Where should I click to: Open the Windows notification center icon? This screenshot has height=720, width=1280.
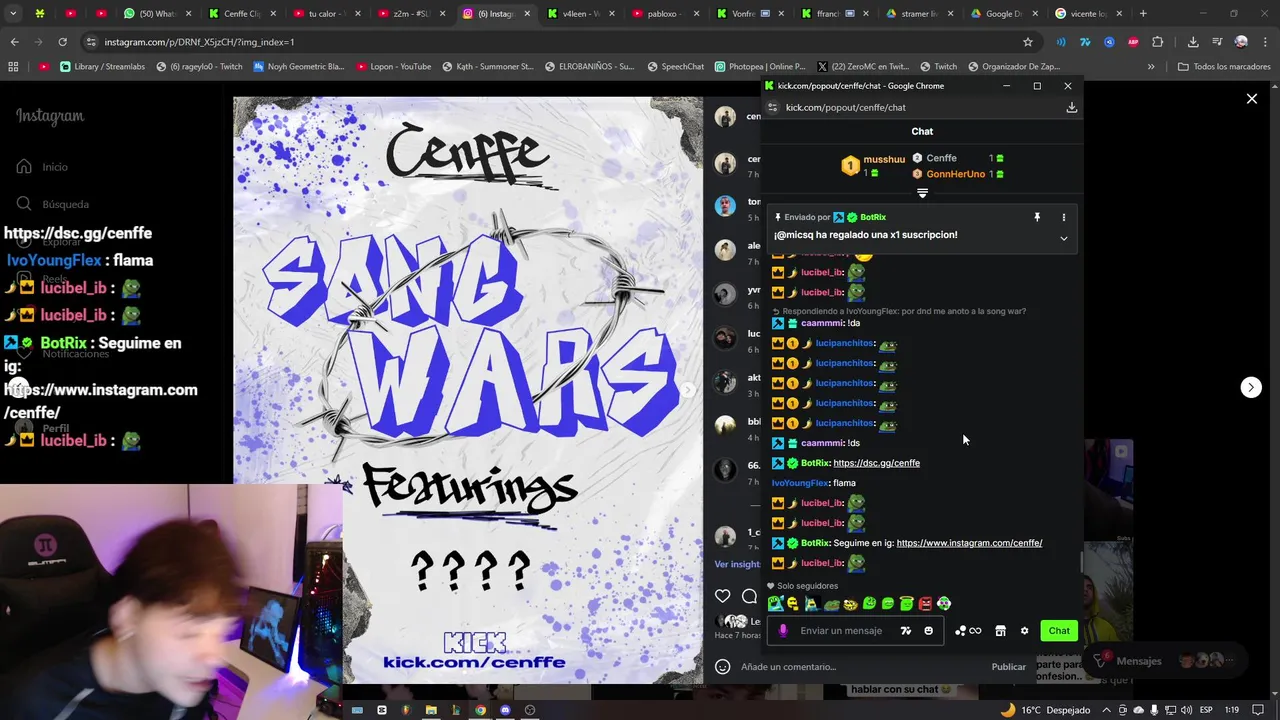pyautogui.click(x=1260, y=710)
